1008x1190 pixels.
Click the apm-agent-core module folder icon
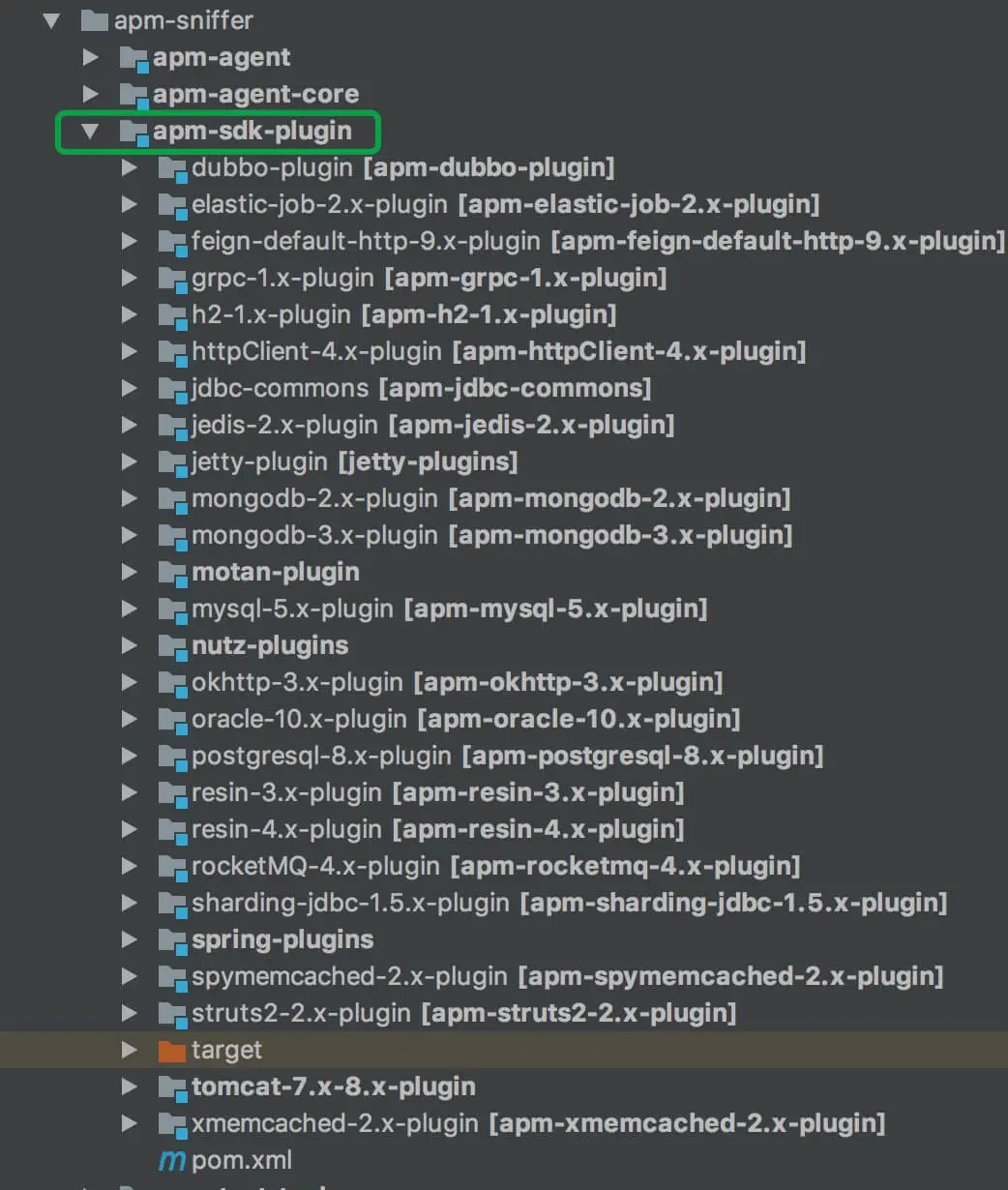click(133, 95)
